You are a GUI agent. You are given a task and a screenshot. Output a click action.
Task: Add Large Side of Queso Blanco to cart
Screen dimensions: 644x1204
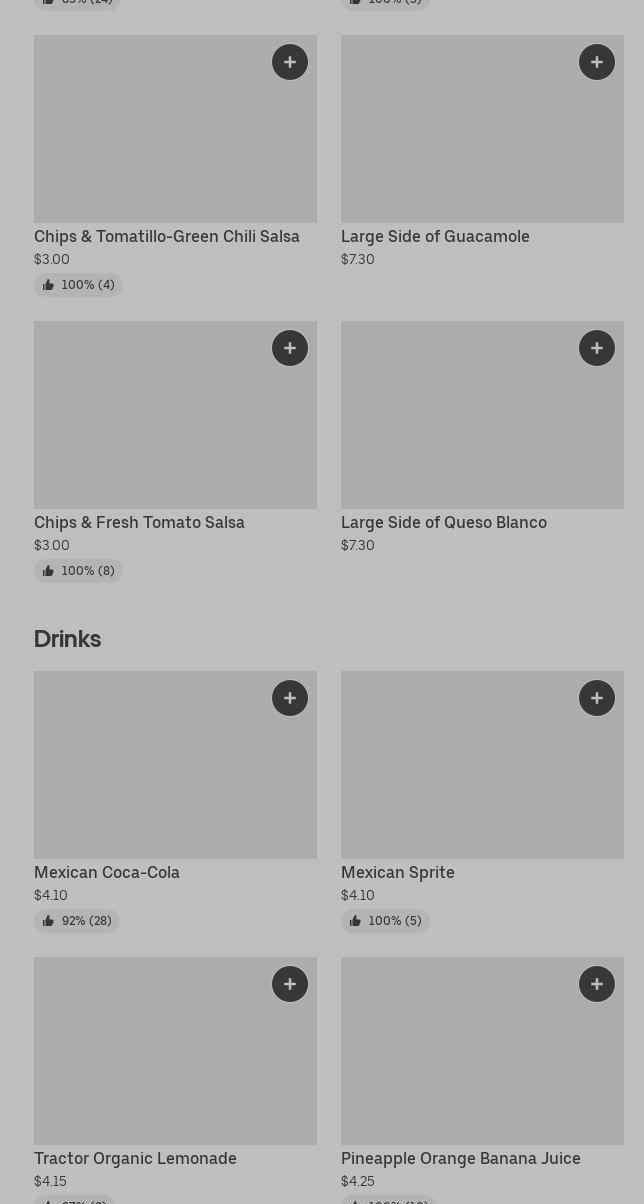coord(597,348)
